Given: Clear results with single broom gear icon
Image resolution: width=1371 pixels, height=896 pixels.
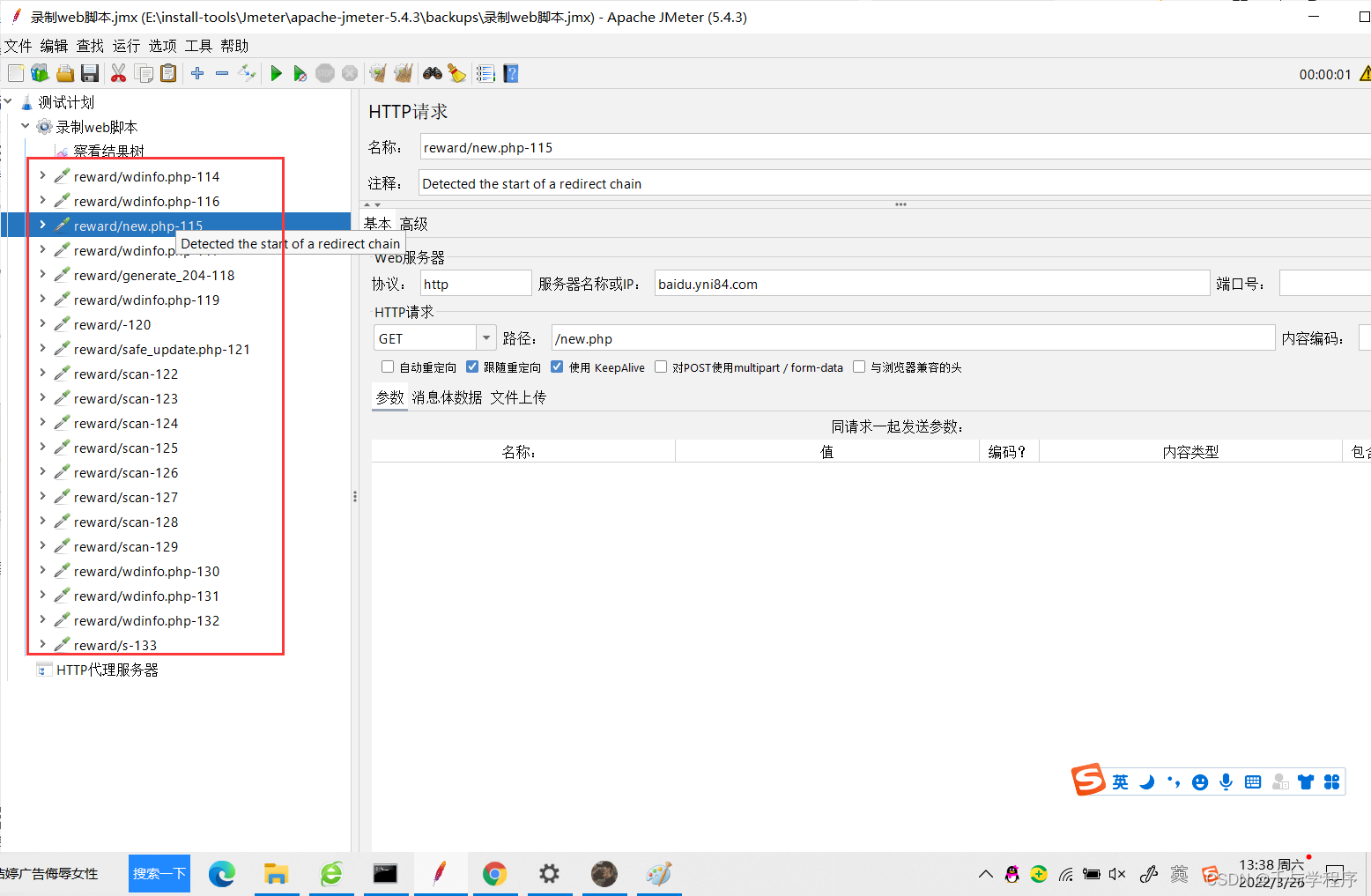Looking at the screenshot, I should tap(378, 73).
